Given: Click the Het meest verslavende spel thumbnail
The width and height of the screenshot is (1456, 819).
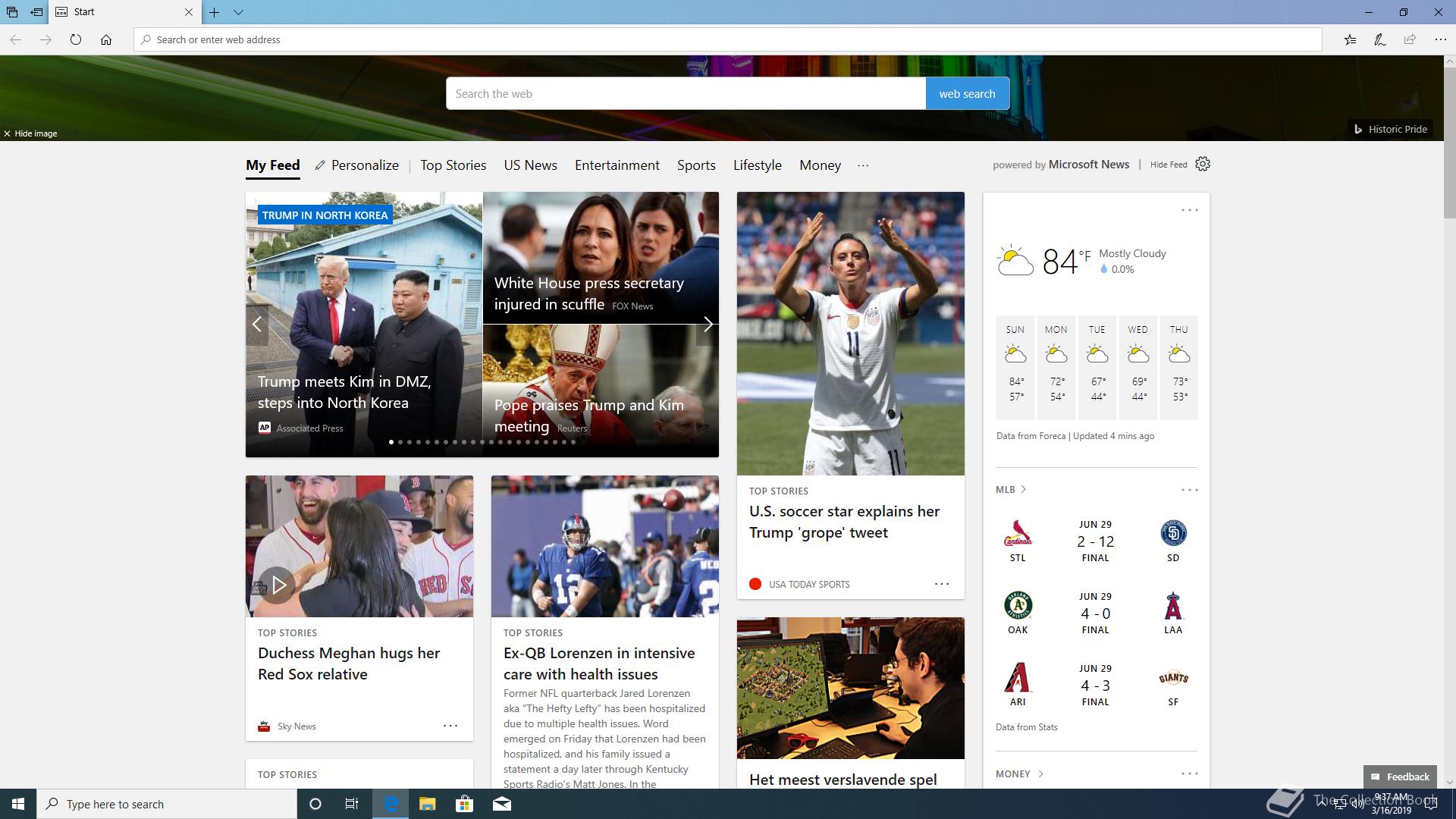Looking at the screenshot, I should [x=850, y=688].
